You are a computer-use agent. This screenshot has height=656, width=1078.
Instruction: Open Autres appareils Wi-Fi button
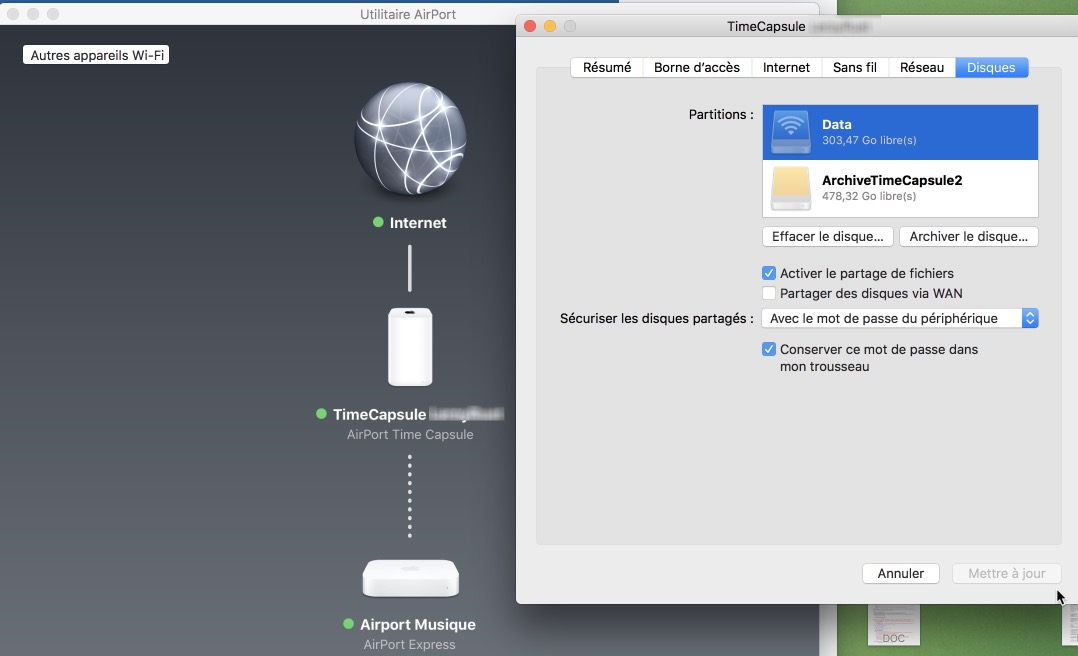(x=96, y=55)
